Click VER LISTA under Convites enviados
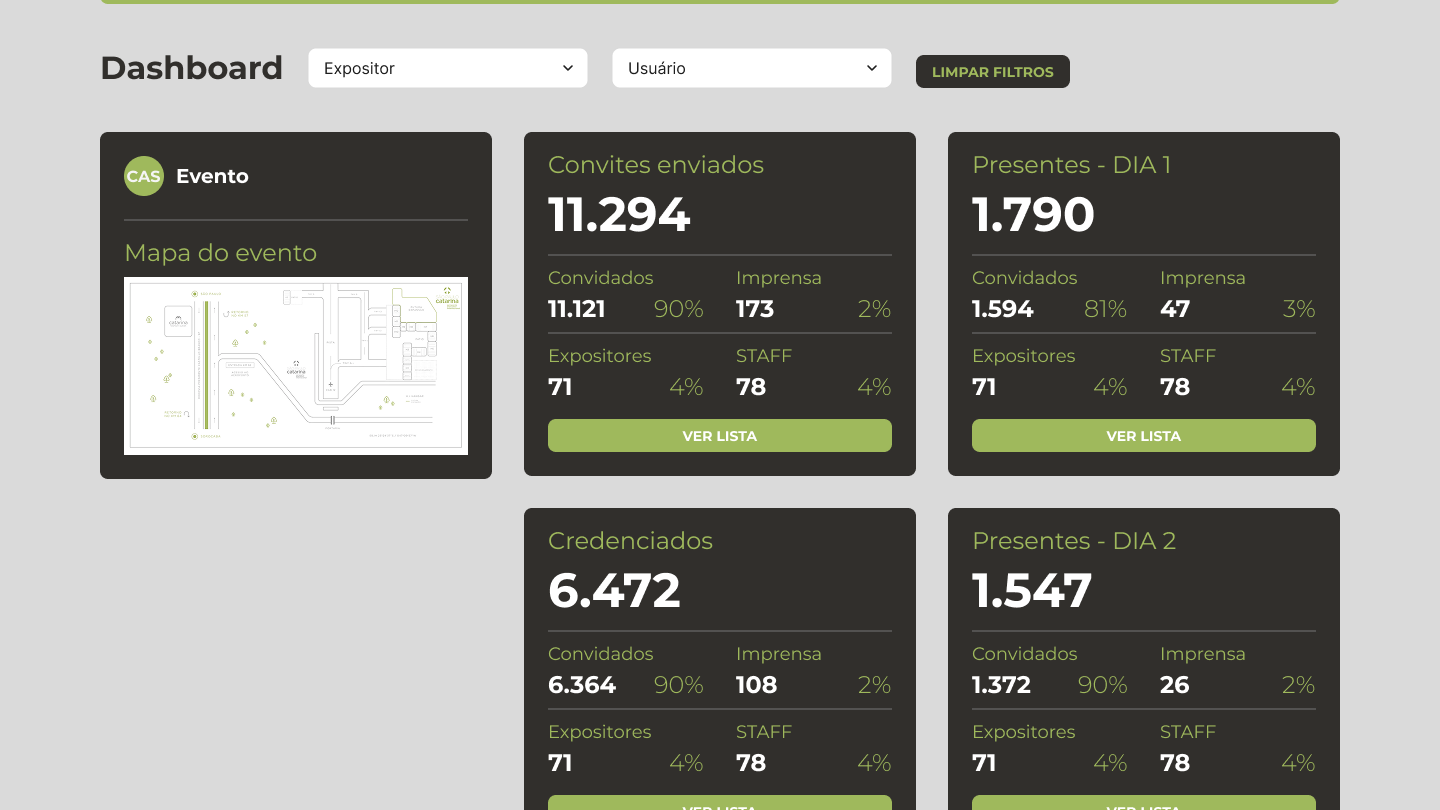The height and width of the screenshot is (810, 1440). pos(720,436)
